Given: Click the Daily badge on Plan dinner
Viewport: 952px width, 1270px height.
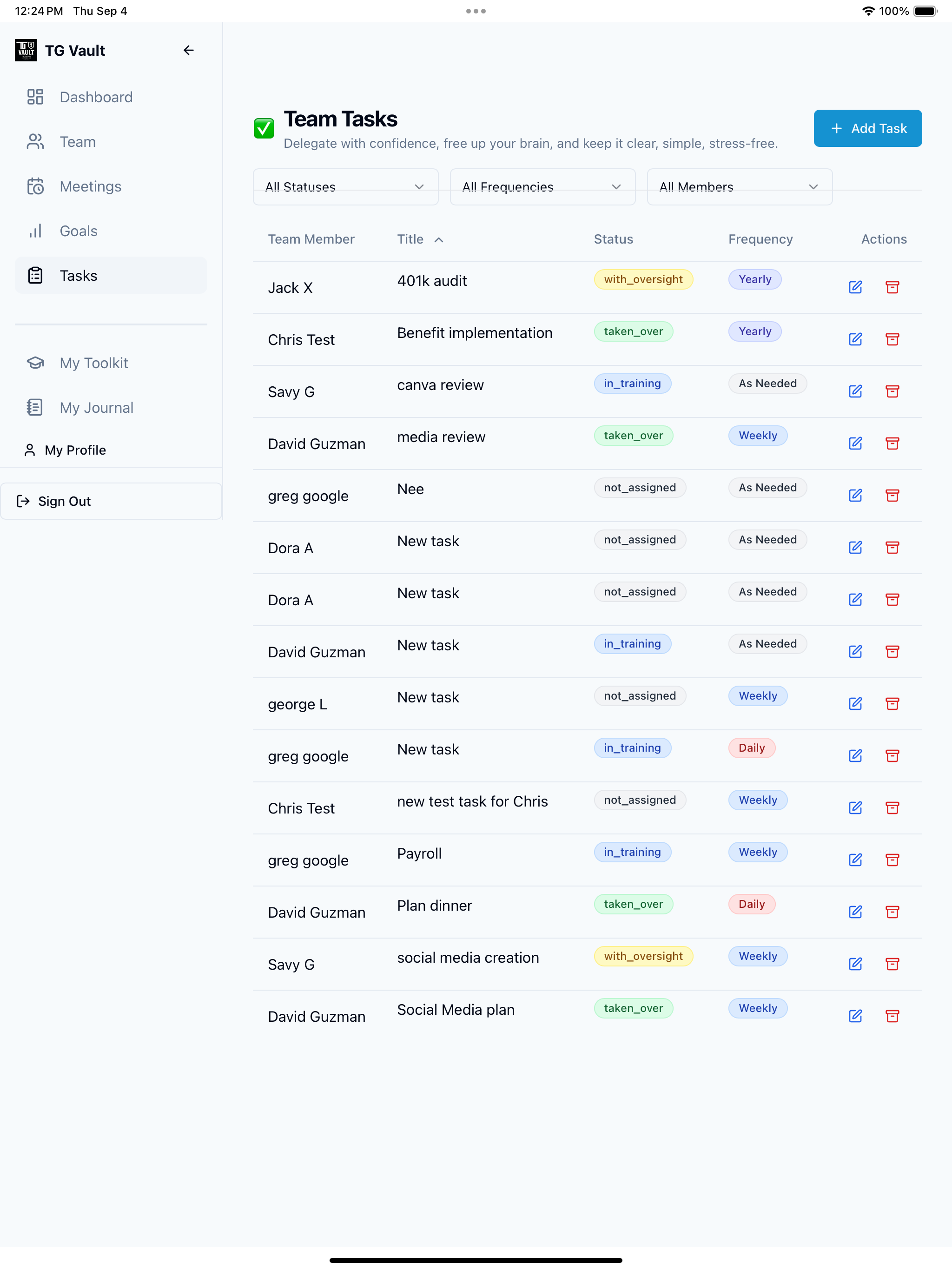Looking at the screenshot, I should tap(752, 904).
